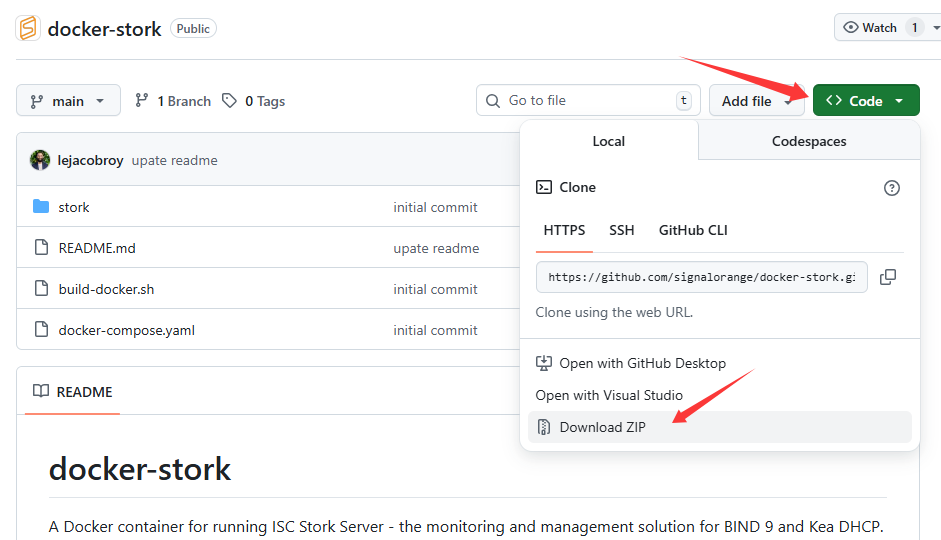Viewport: 941px width, 540px height.
Task: Click the Watch count badge showing 1
Action: pos(915,28)
